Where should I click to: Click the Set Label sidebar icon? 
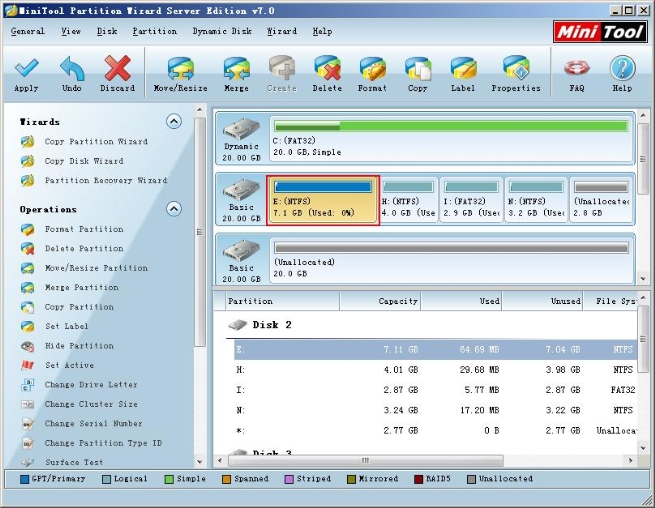(x=28, y=326)
